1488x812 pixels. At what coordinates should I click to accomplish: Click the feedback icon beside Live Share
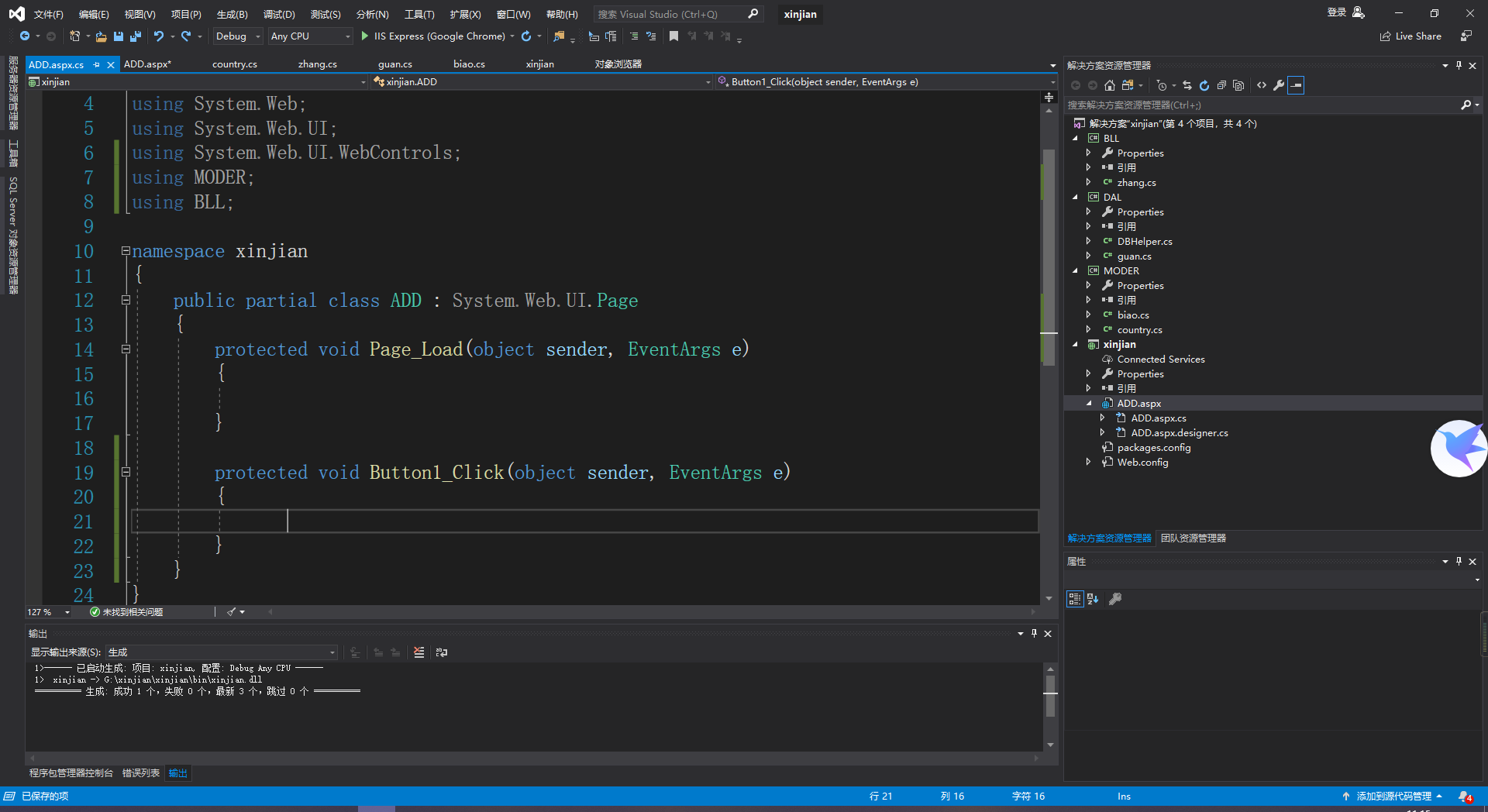pos(1466,36)
